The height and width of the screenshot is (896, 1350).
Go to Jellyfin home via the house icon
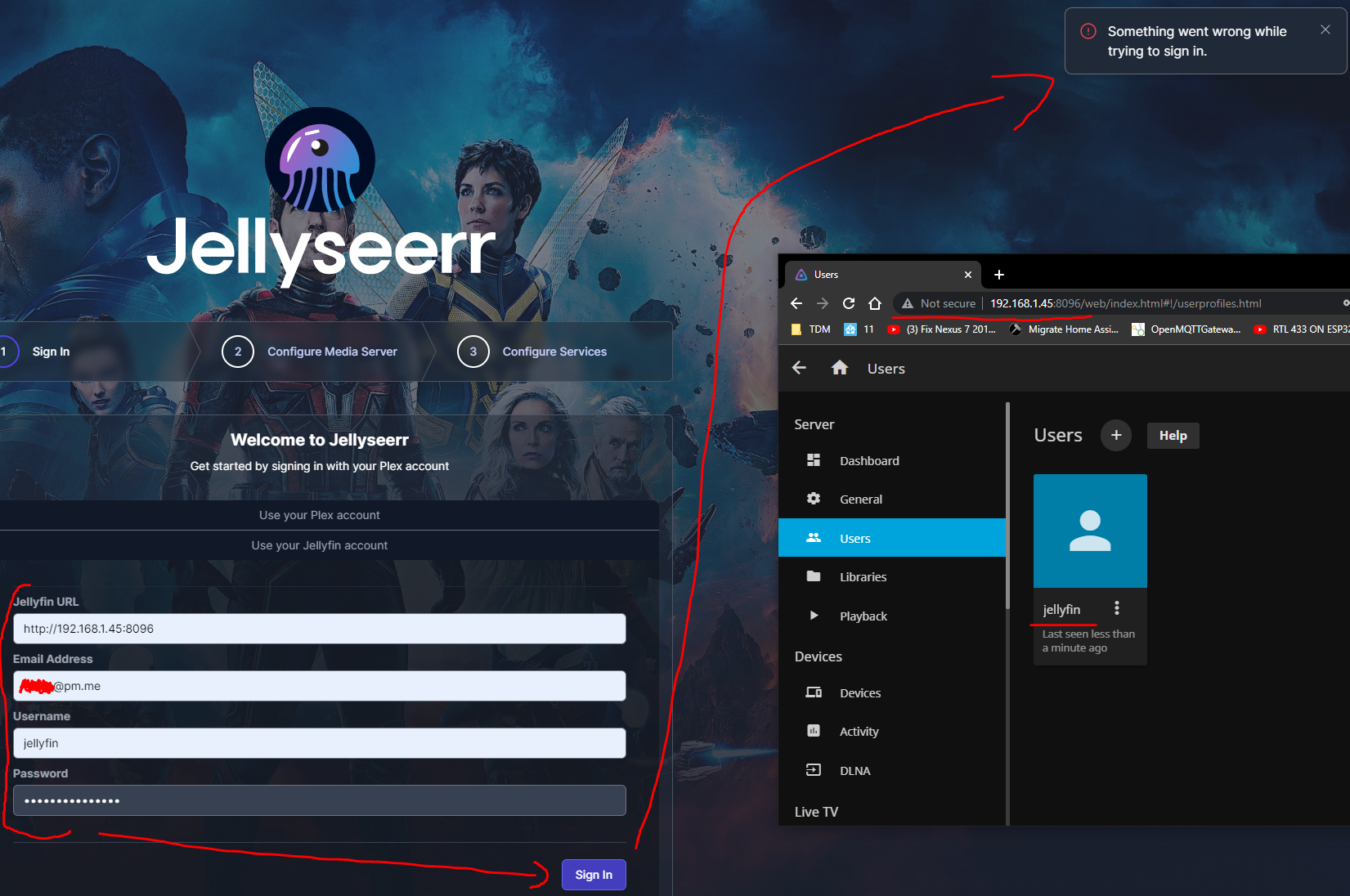840,368
